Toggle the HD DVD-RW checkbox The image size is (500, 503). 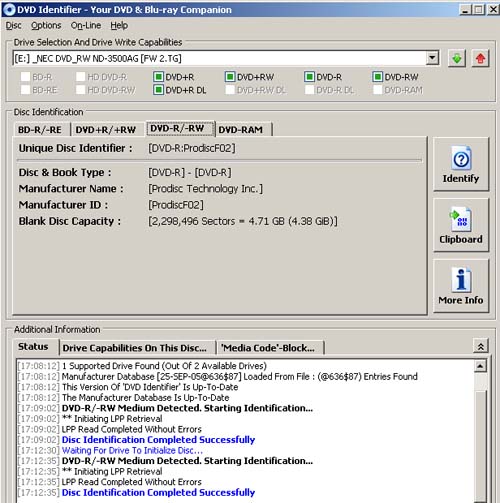click(x=80, y=90)
